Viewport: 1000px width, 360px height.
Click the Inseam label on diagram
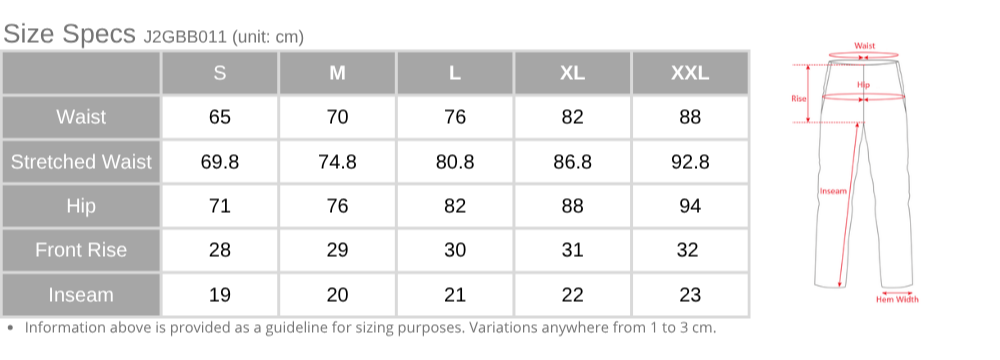833,191
